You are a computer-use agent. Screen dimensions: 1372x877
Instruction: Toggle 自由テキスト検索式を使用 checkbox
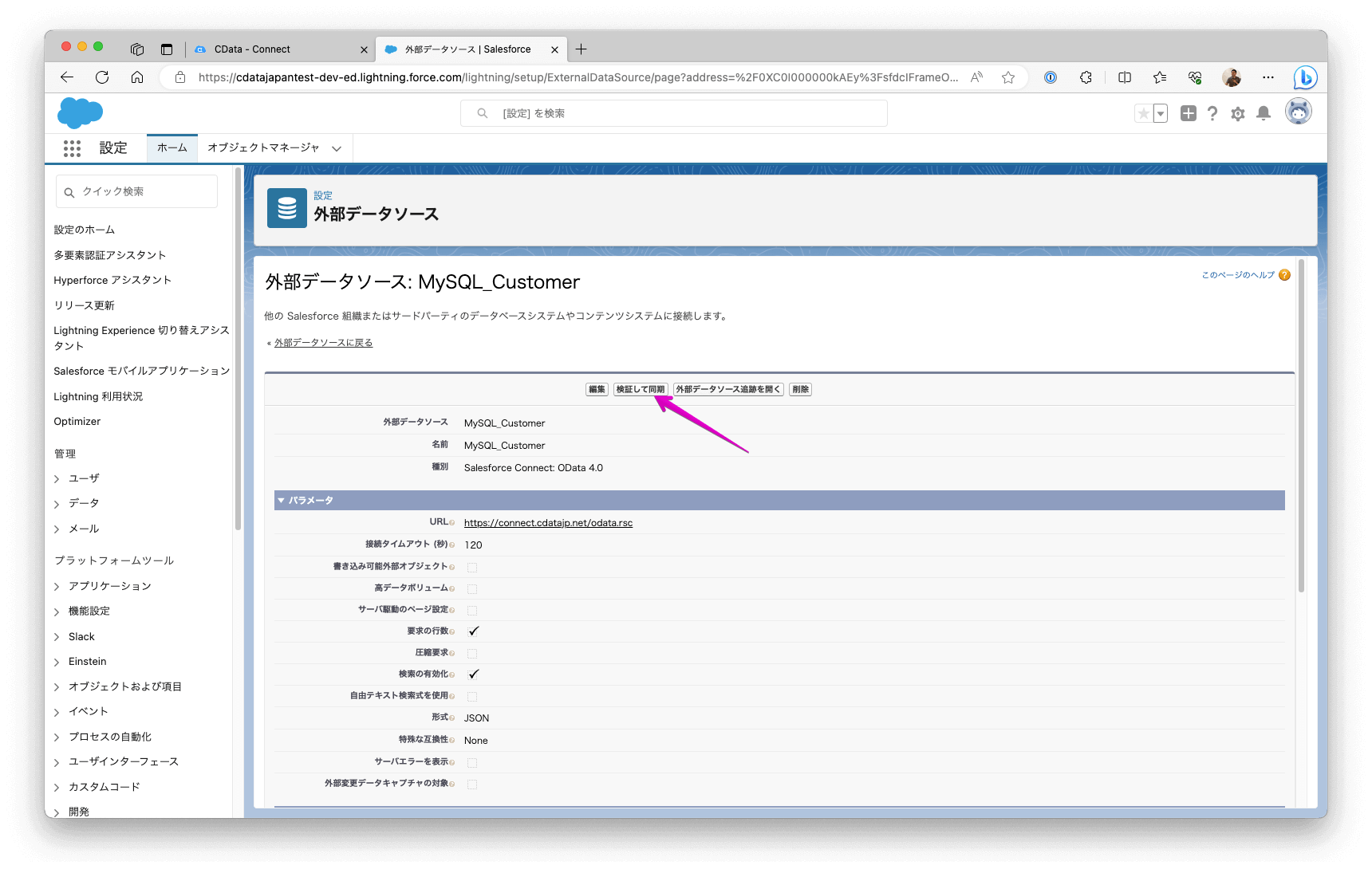click(x=472, y=697)
